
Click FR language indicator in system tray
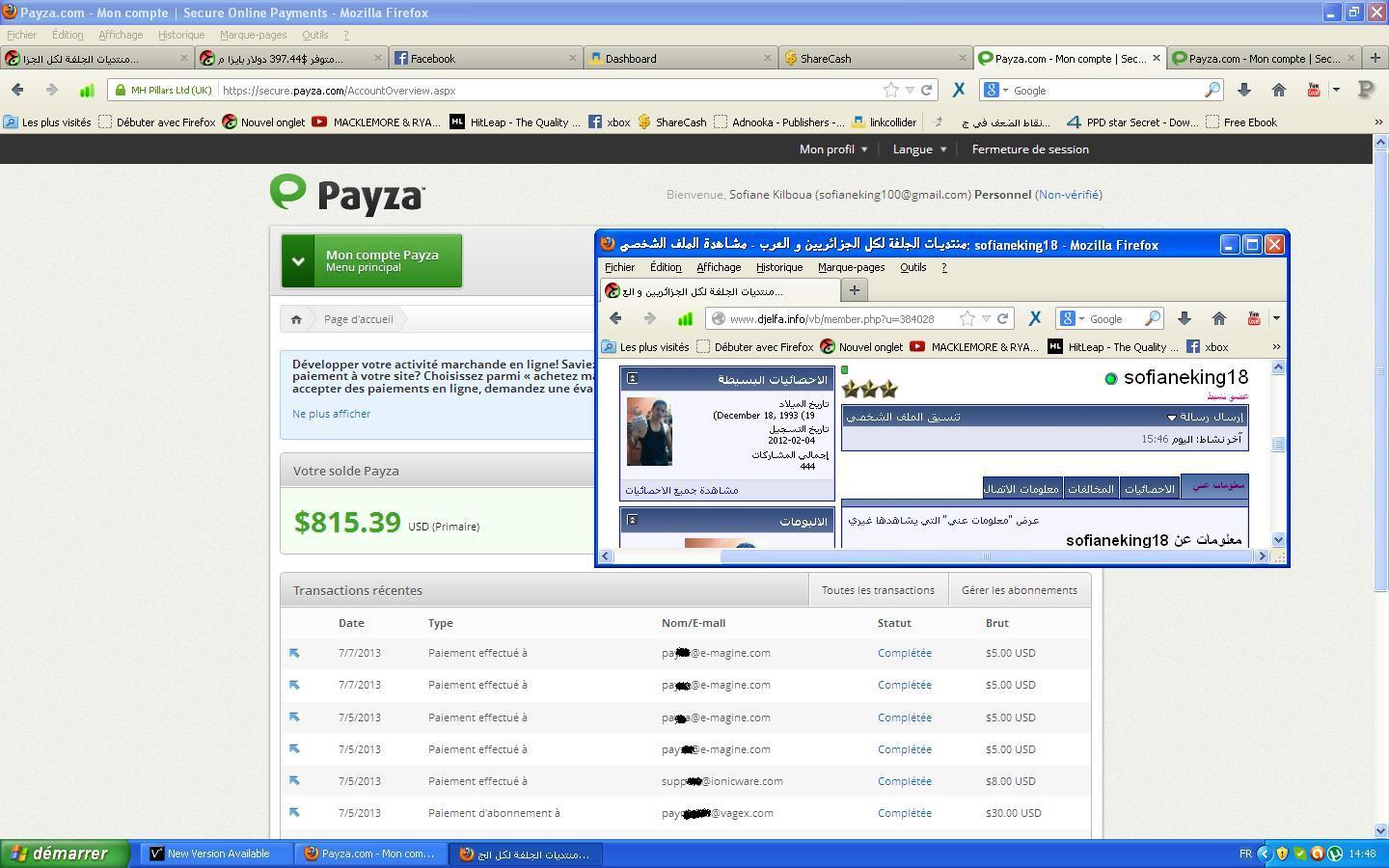pyautogui.click(x=1245, y=854)
